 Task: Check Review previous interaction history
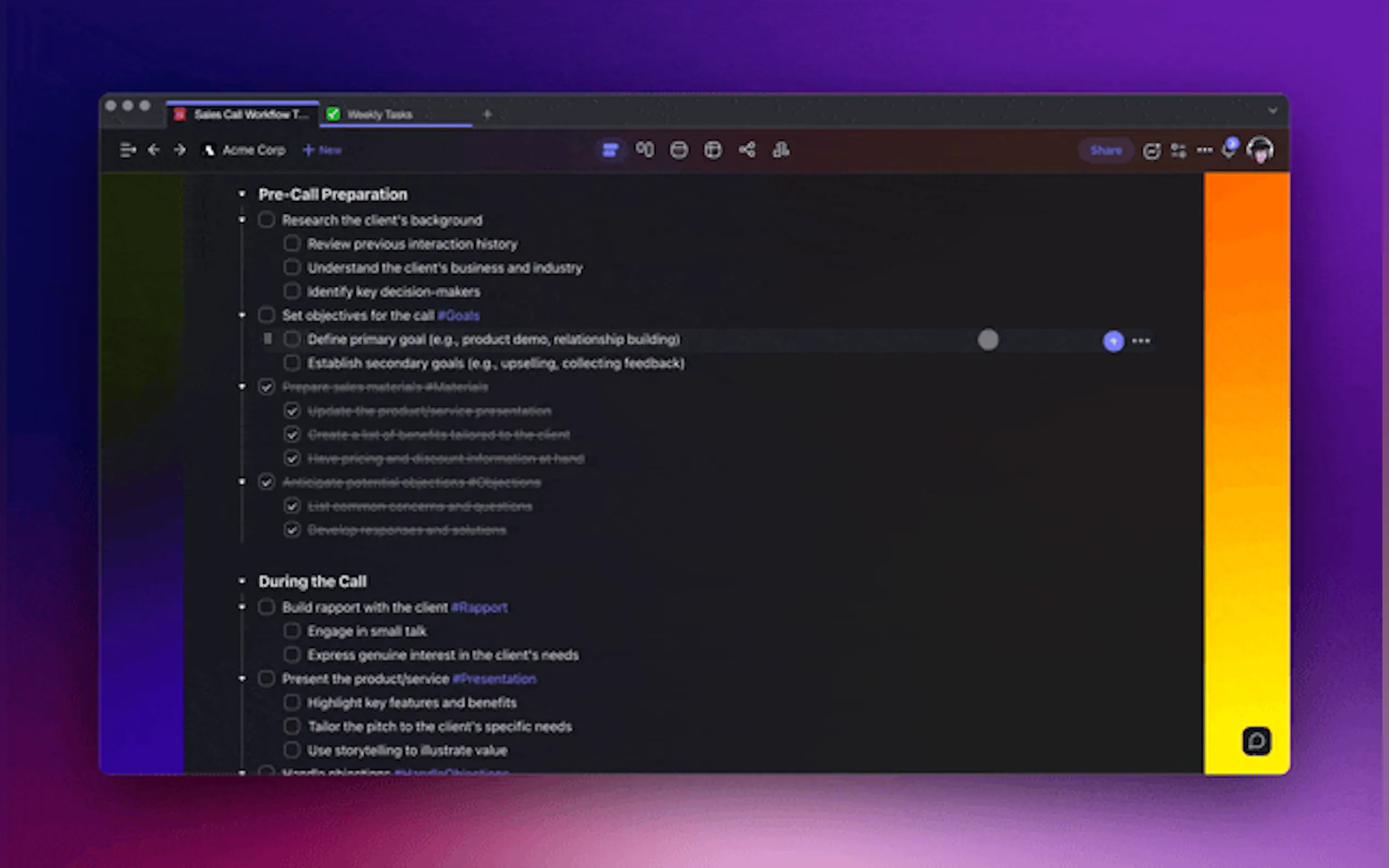point(291,243)
